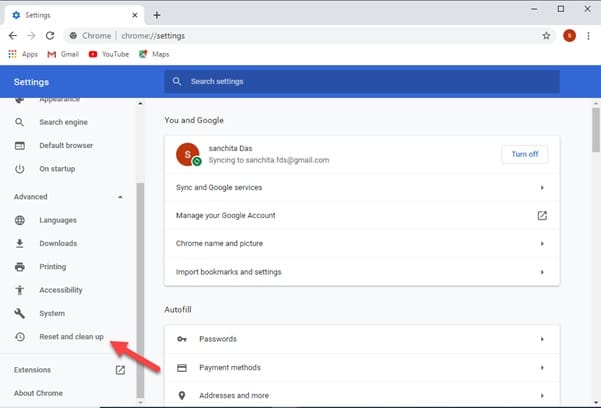Select Accessibility in the sidebar
The width and height of the screenshot is (601, 408).
click(x=61, y=290)
